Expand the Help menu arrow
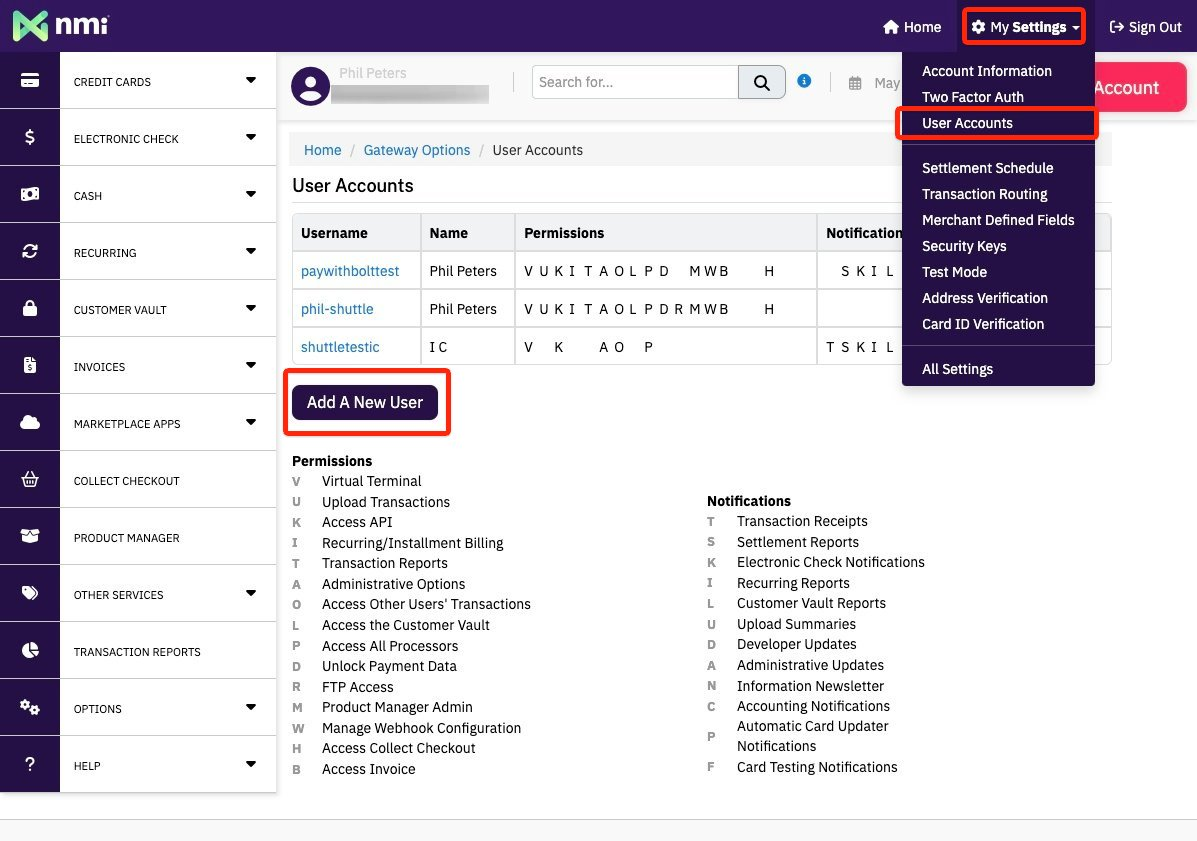 (250, 764)
